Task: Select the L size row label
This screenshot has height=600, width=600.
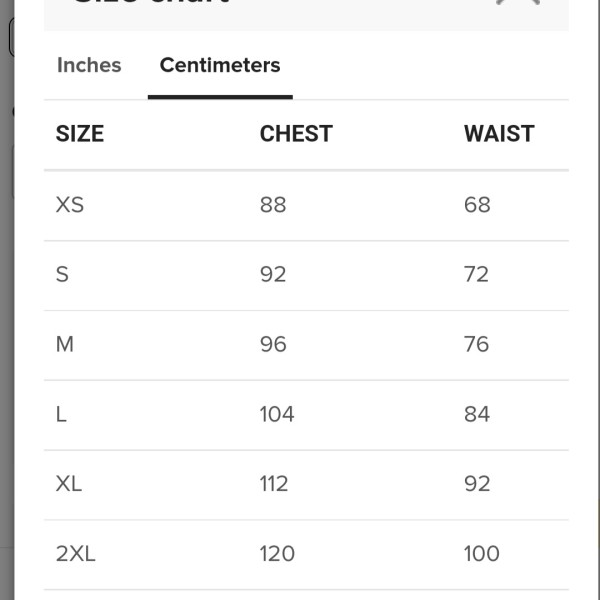Action: click(x=61, y=414)
